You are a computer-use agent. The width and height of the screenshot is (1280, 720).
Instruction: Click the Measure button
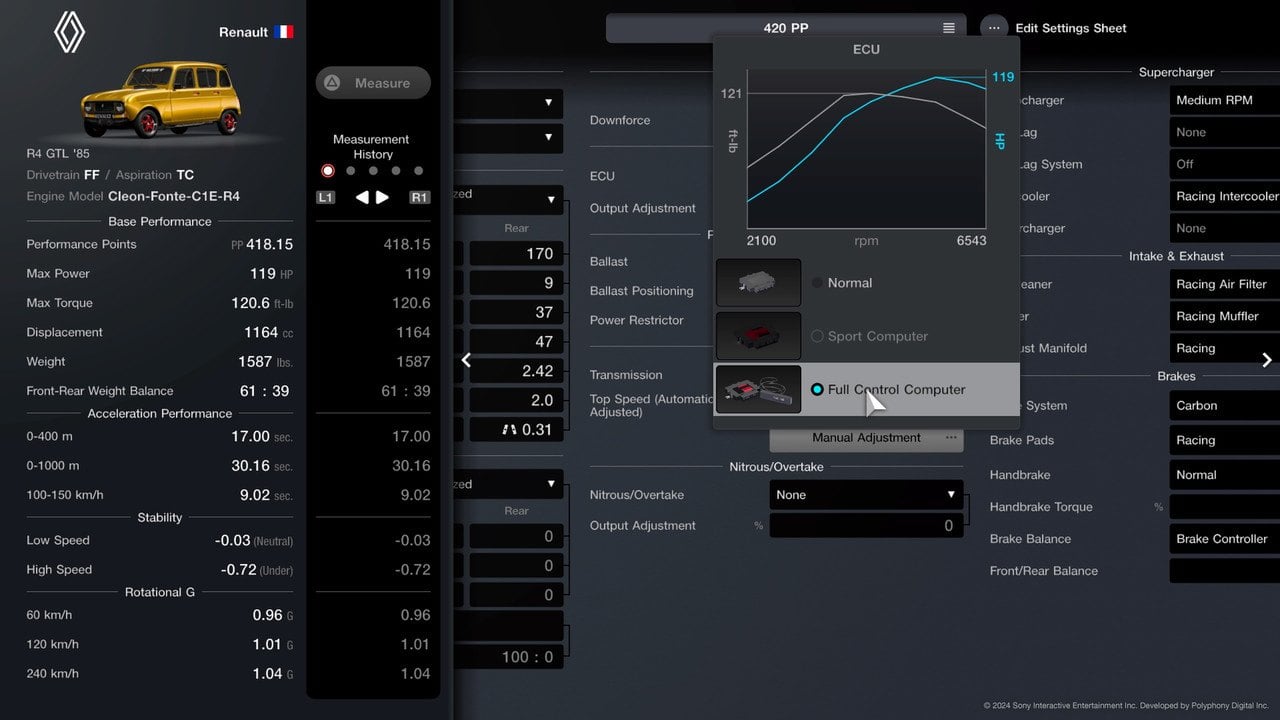(x=373, y=83)
